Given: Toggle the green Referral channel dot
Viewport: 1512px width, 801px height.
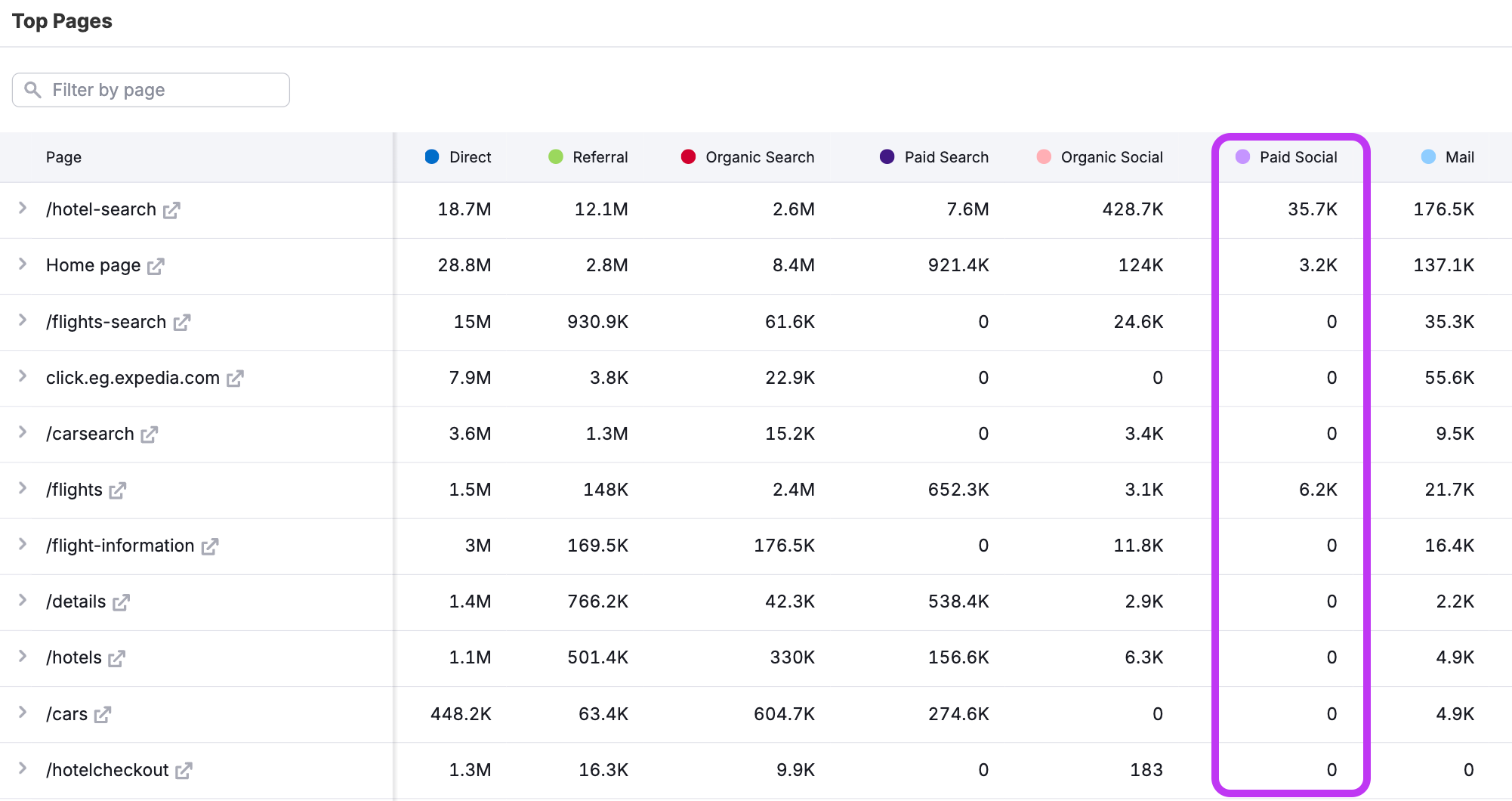Looking at the screenshot, I should [x=556, y=156].
